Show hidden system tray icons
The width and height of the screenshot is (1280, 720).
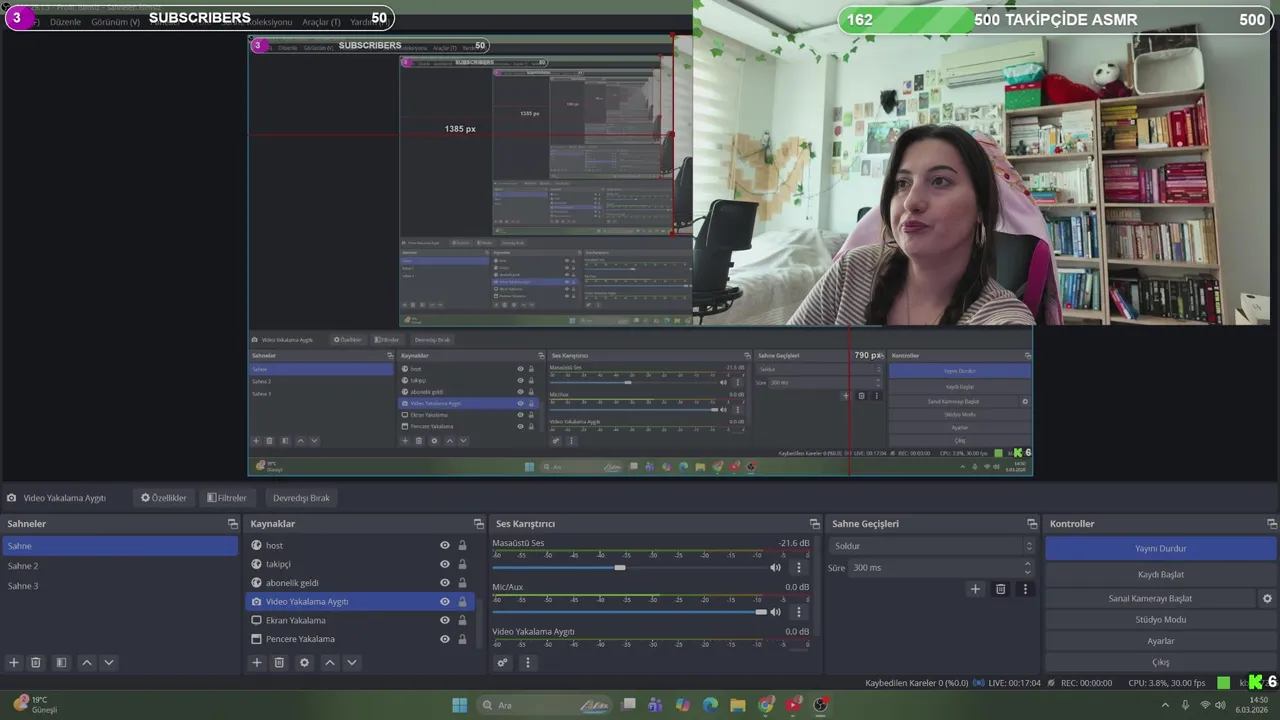(x=1165, y=705)
